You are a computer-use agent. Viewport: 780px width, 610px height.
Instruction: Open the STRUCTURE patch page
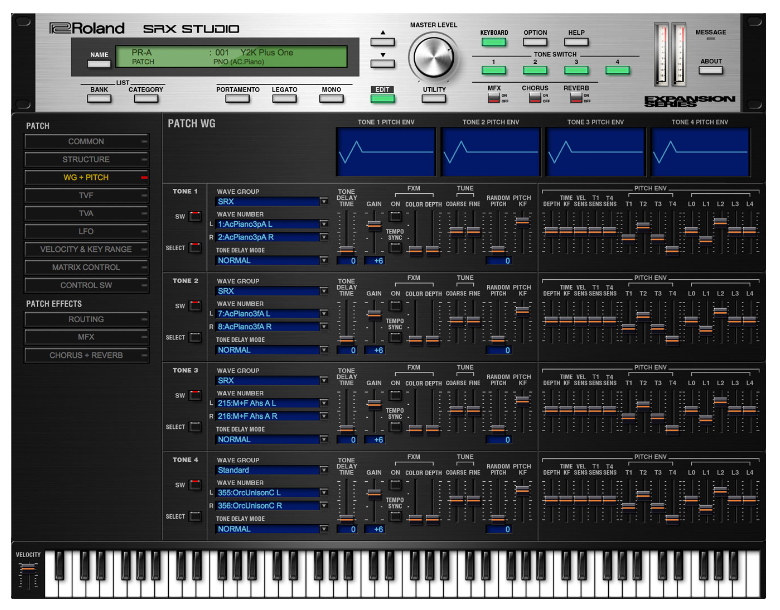point(87,159)
